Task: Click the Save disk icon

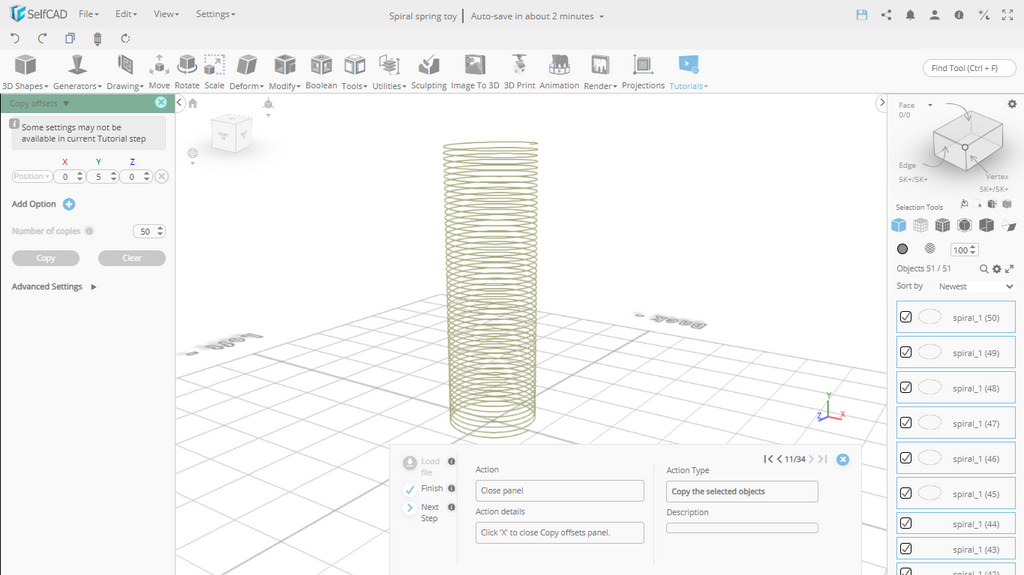Action: (x=862, y=15)
